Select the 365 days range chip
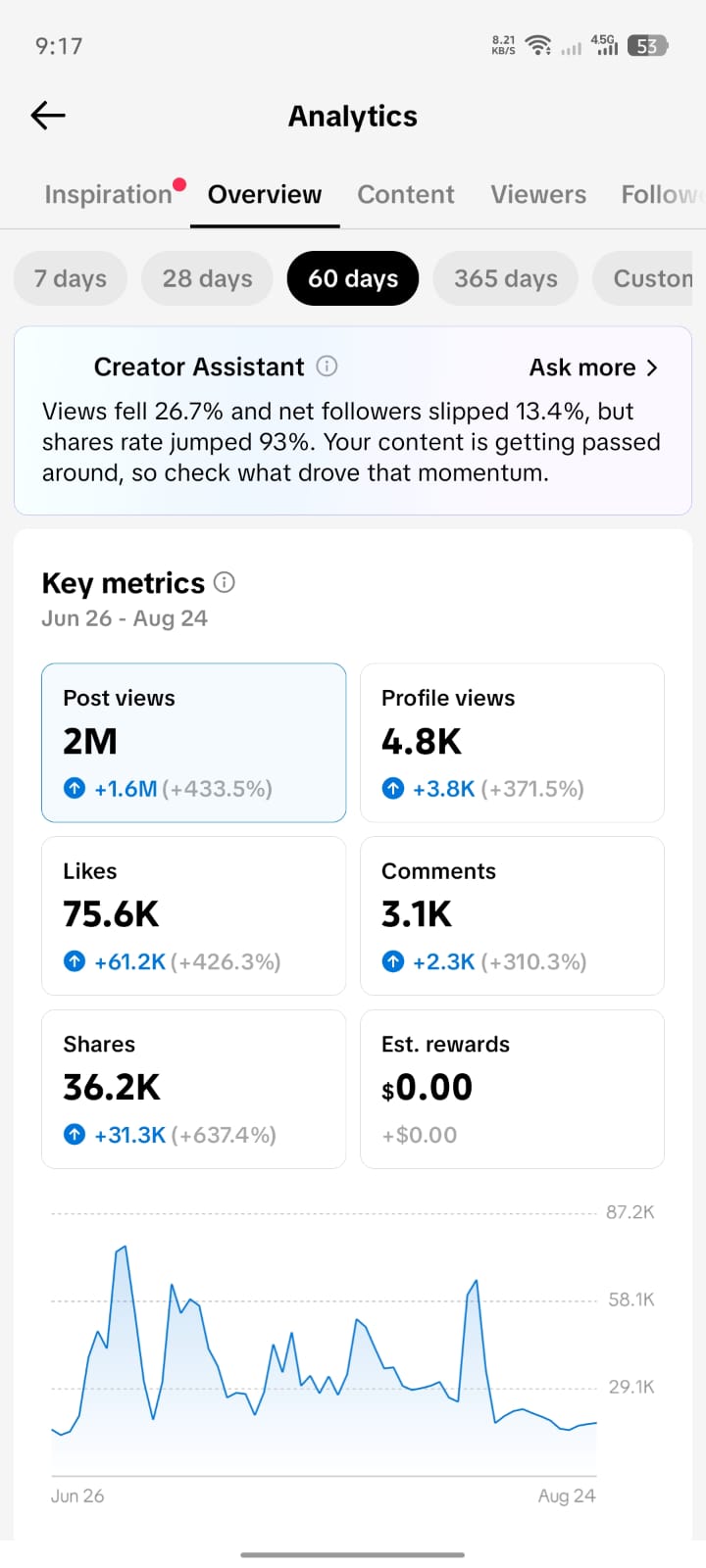This screenshot has height=1568, width=706. 505,278
